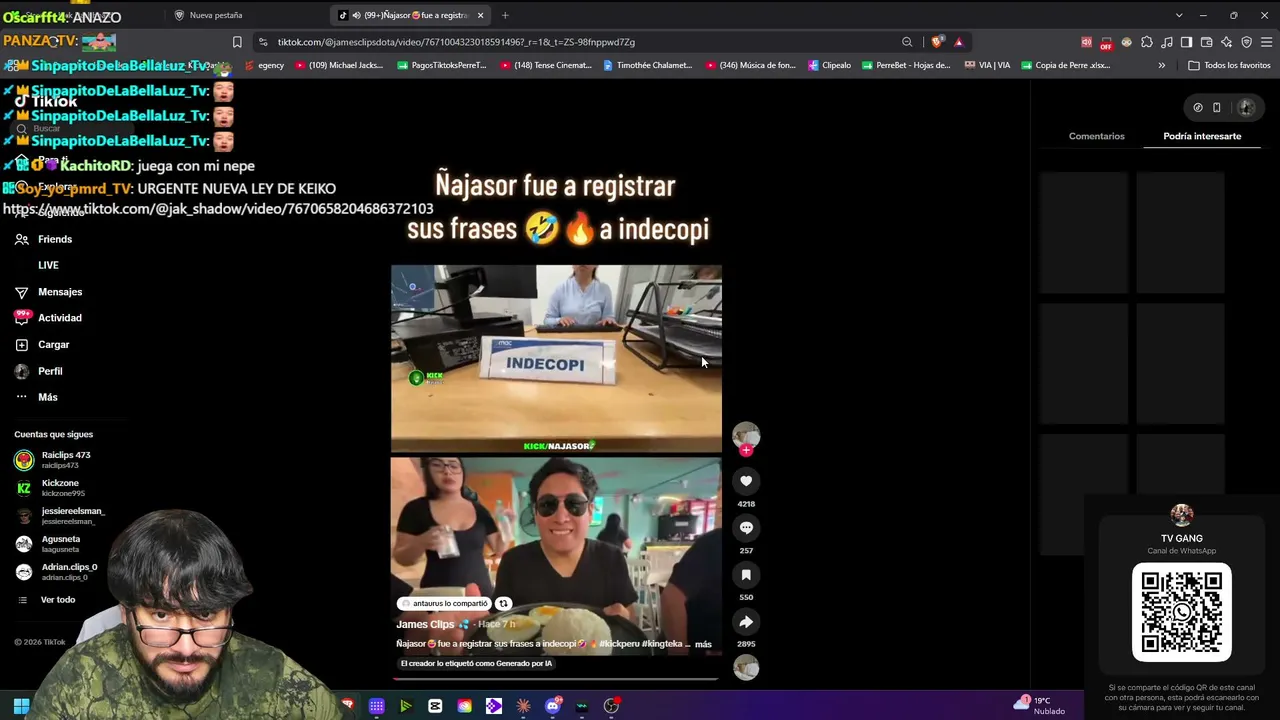Image resolution: width=1280 pixels, height=720 pixels.
Task: Open the weather widget showing 19°C Nublado
Action: [x=1040, y=706]
